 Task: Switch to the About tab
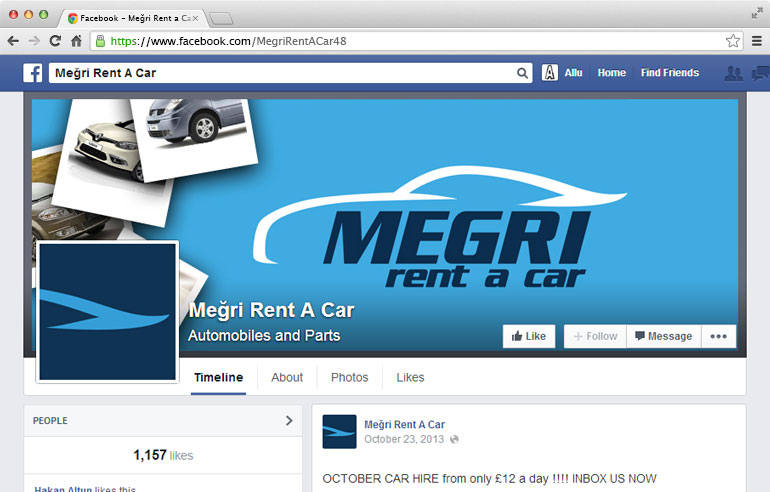click(x=287, y=378)
